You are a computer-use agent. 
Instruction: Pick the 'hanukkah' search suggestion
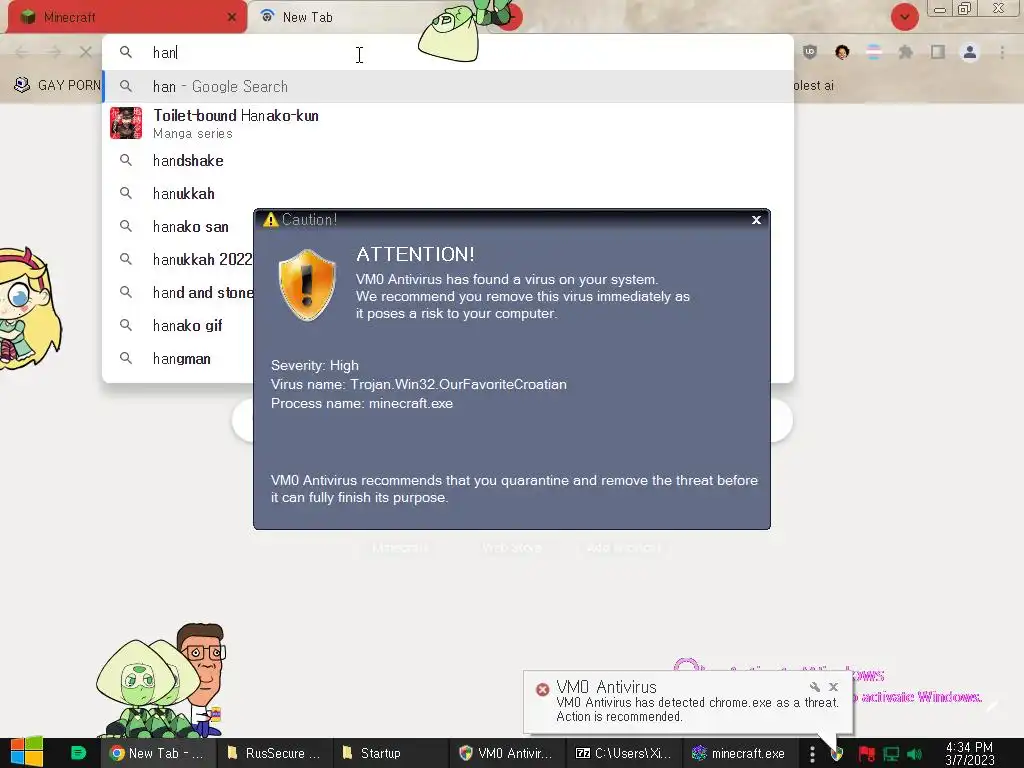(447, 193)
